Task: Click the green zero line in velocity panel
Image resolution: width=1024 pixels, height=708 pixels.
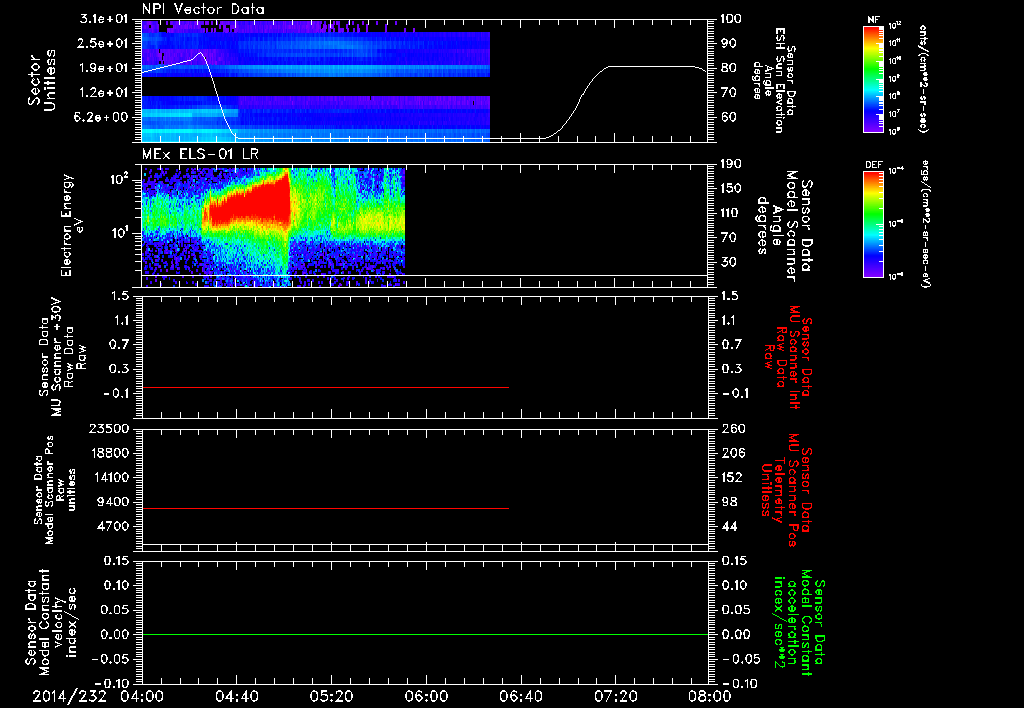Action: (x=425, y=634)
